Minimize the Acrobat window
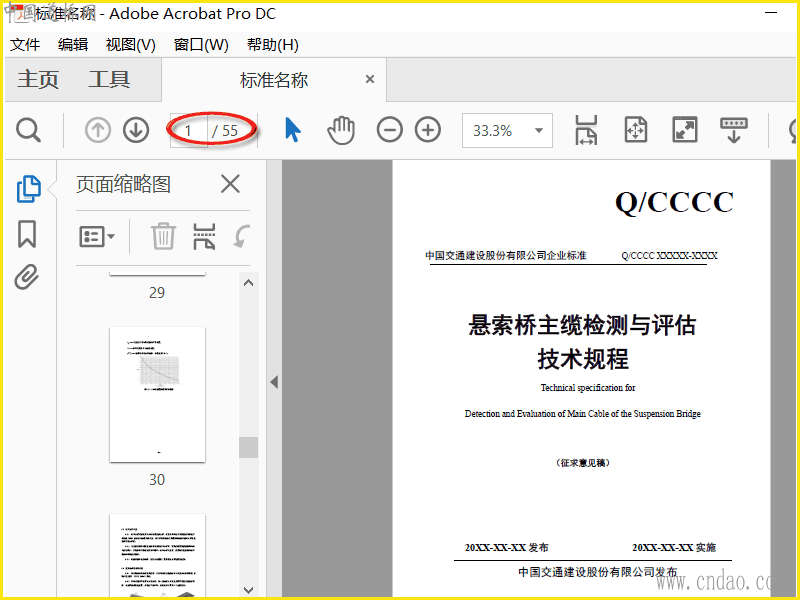The image size is (800, 600). [x=771, y=12]
